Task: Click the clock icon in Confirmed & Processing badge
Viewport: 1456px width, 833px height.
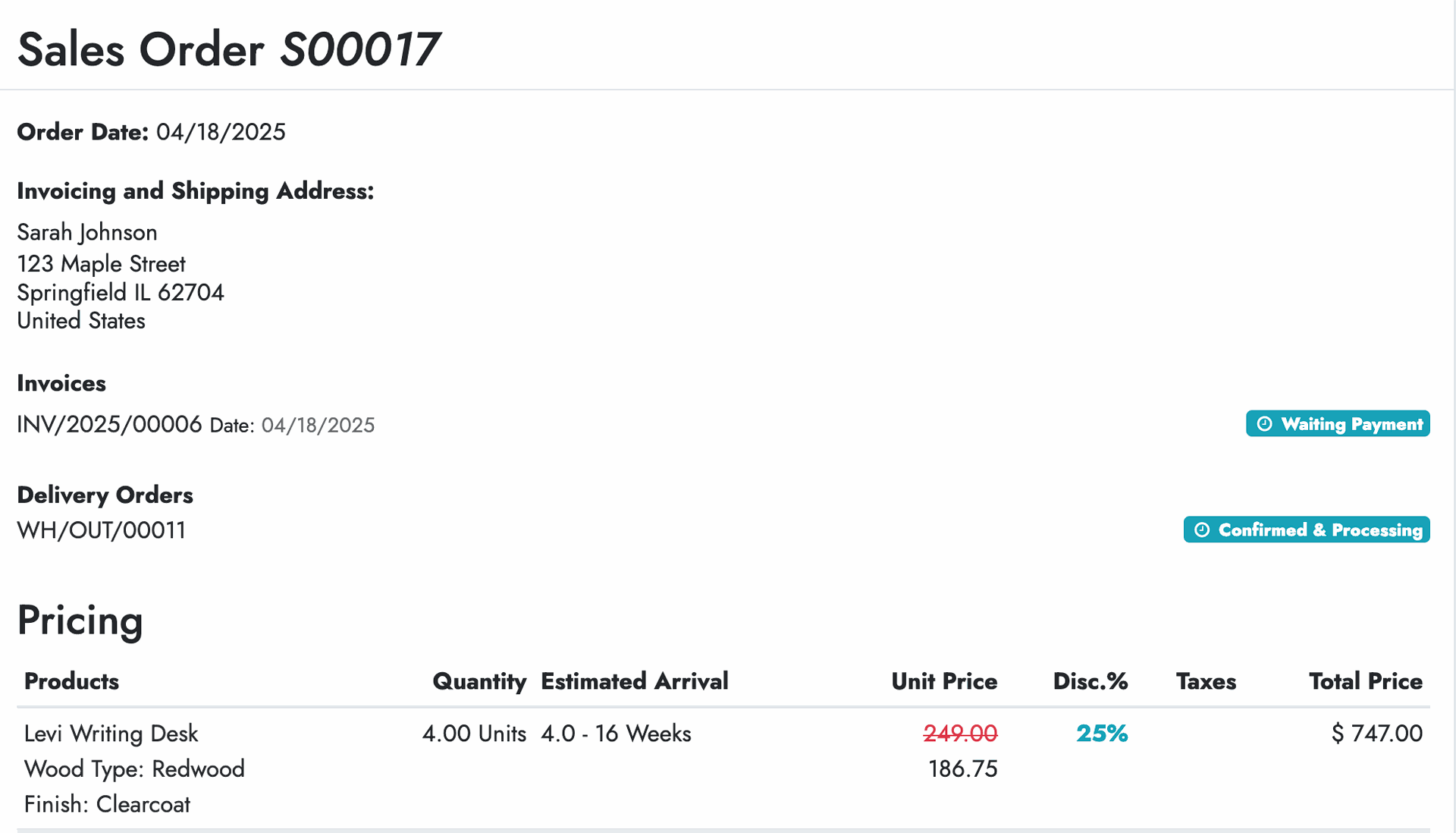Action: click(x=1202, y=530)
